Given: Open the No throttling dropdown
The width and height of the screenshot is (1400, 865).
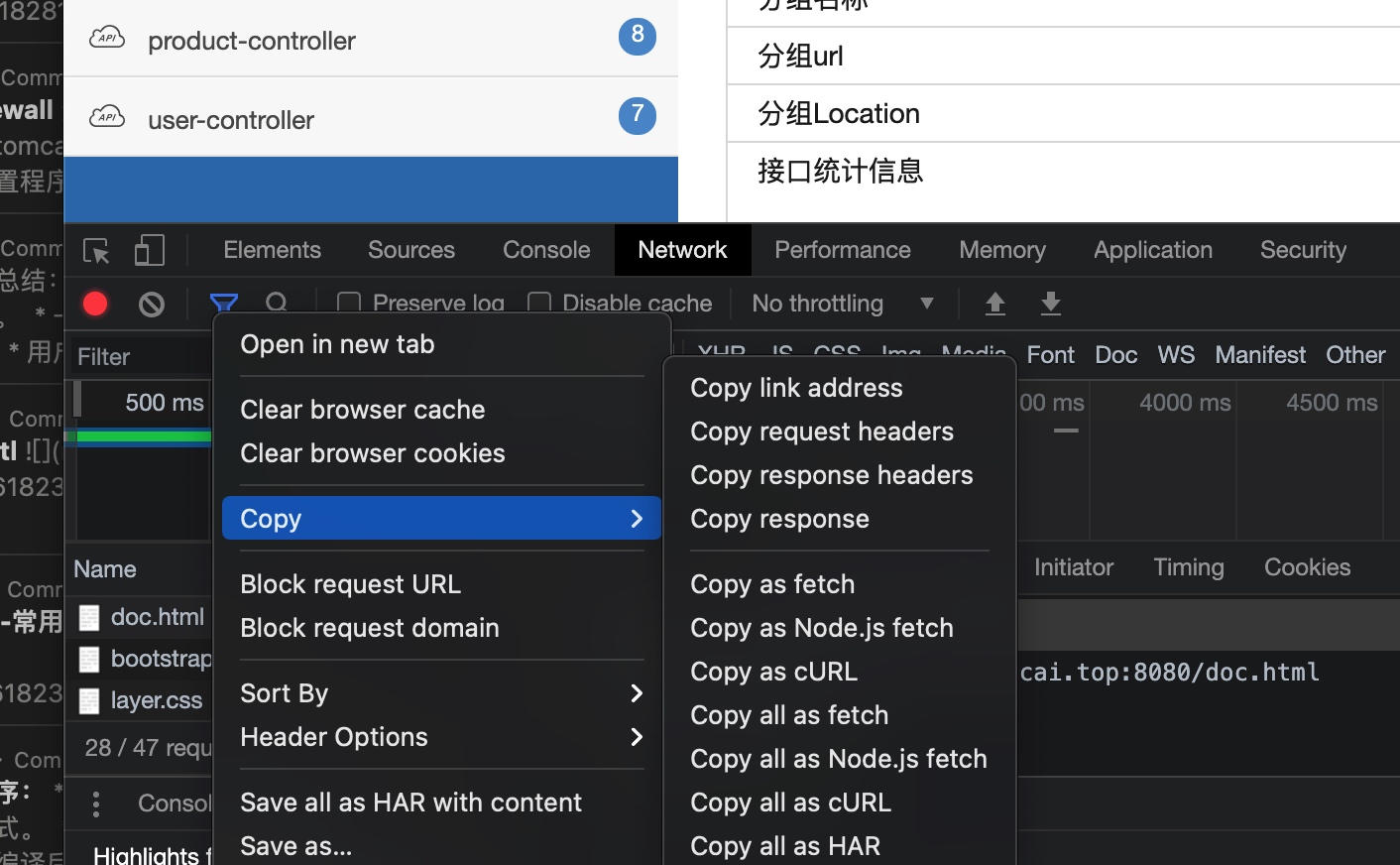Looking at the screenshot, I should 843,304.
